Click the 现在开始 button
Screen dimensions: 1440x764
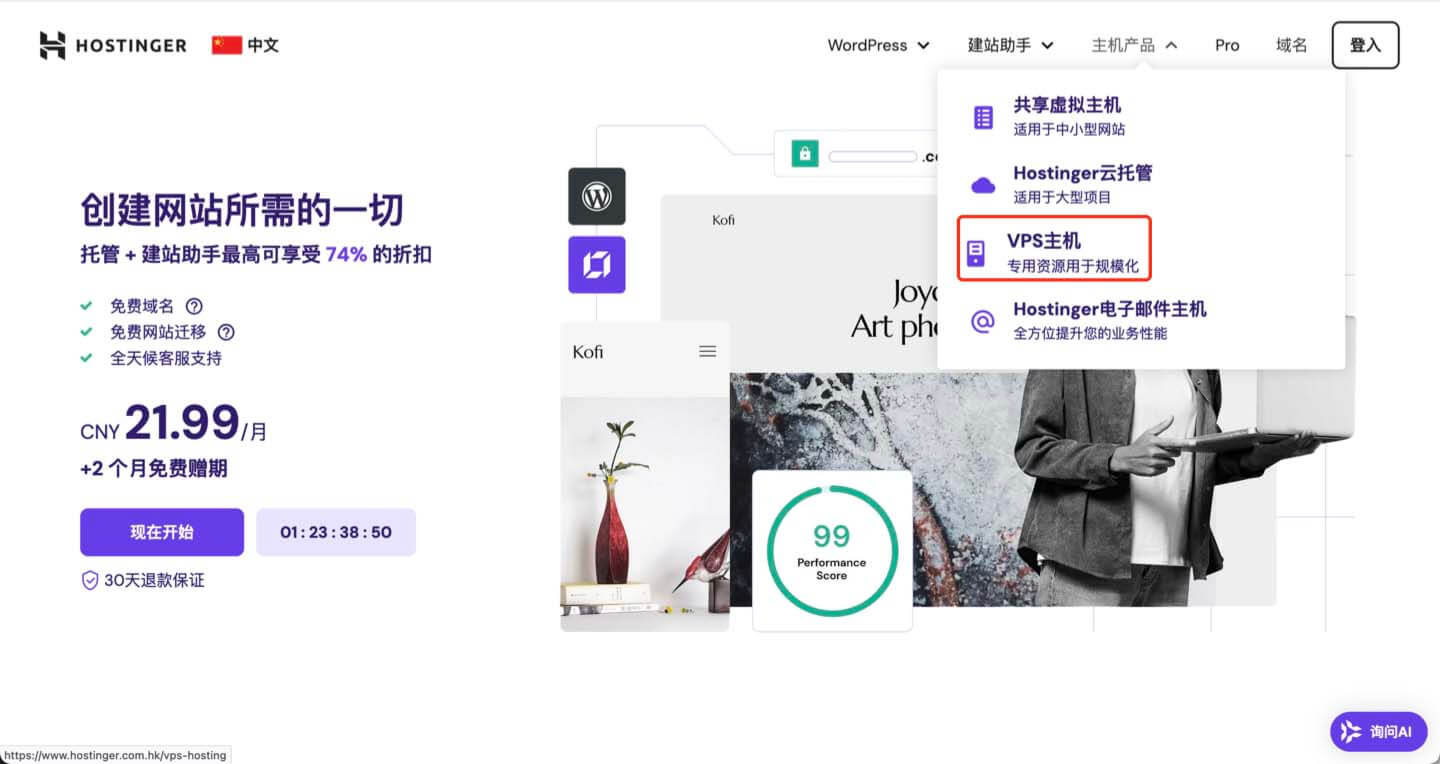162,532
